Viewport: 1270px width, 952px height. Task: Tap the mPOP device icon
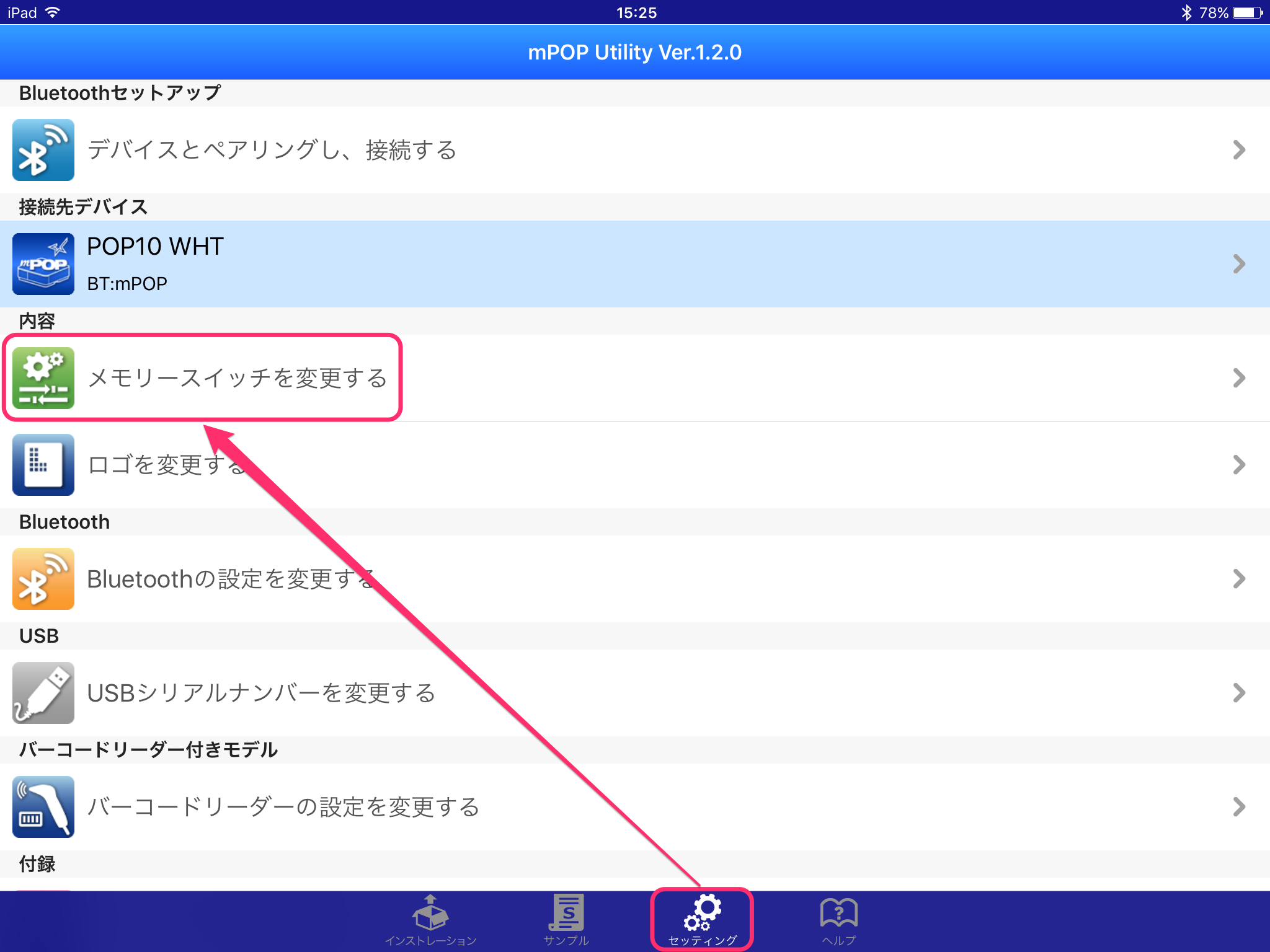[x=43, y=264]
